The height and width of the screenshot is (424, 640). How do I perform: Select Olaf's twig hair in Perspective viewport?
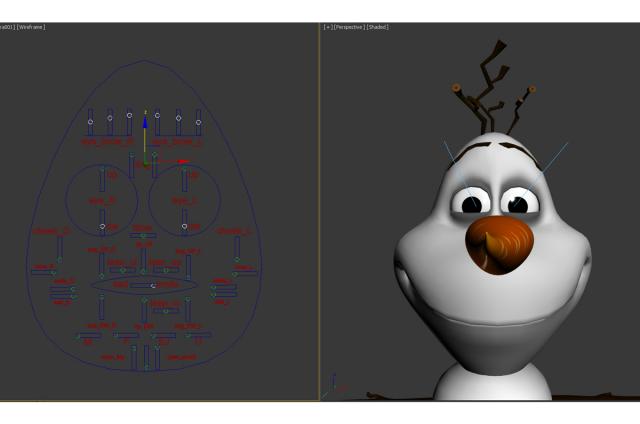(x=491, y=88)
